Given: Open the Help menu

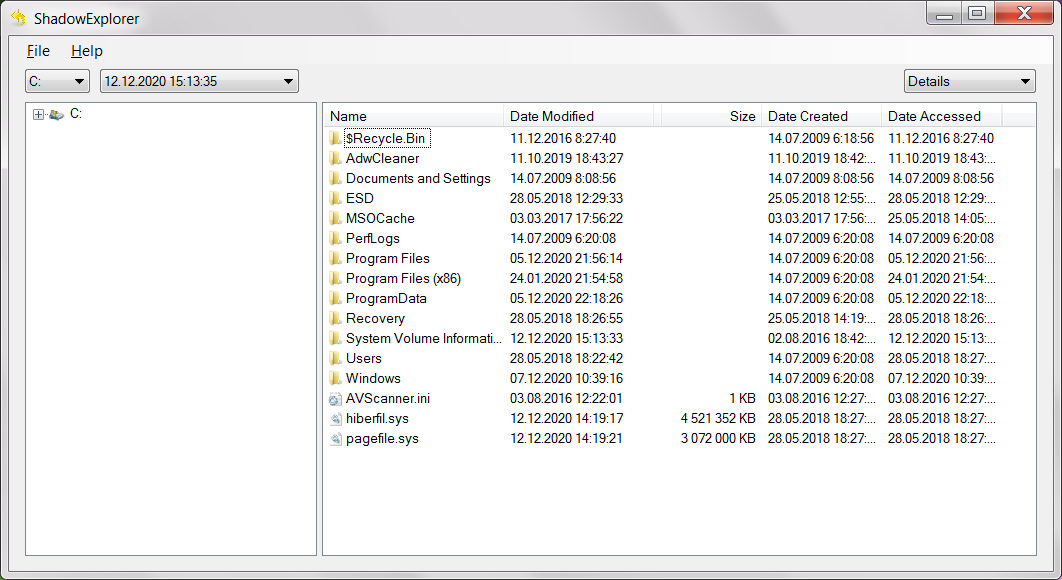Looking at the screenshot, I should (87, 51).
